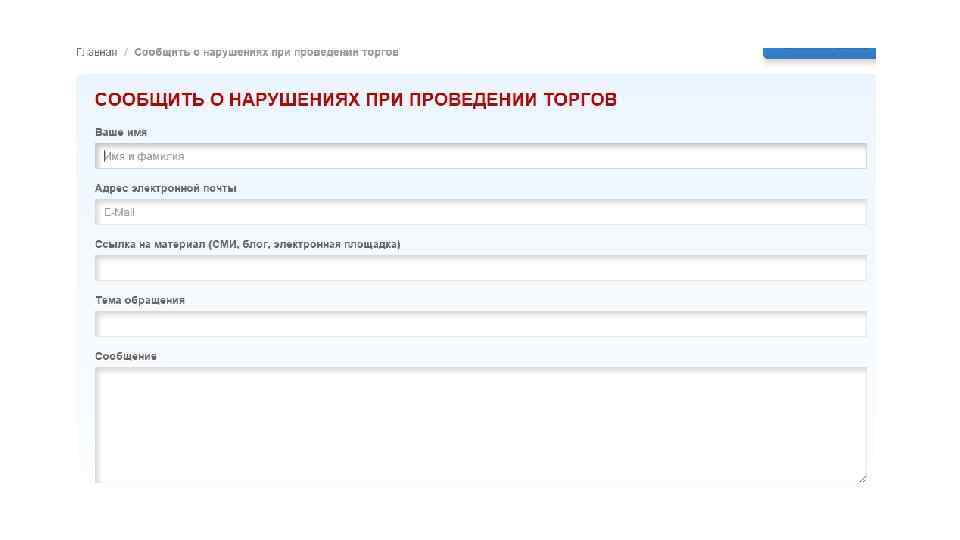This screenshot has height=540, width=960.
Task: Focus the 'Тема обращения' input field
Action: pos(481,324)
